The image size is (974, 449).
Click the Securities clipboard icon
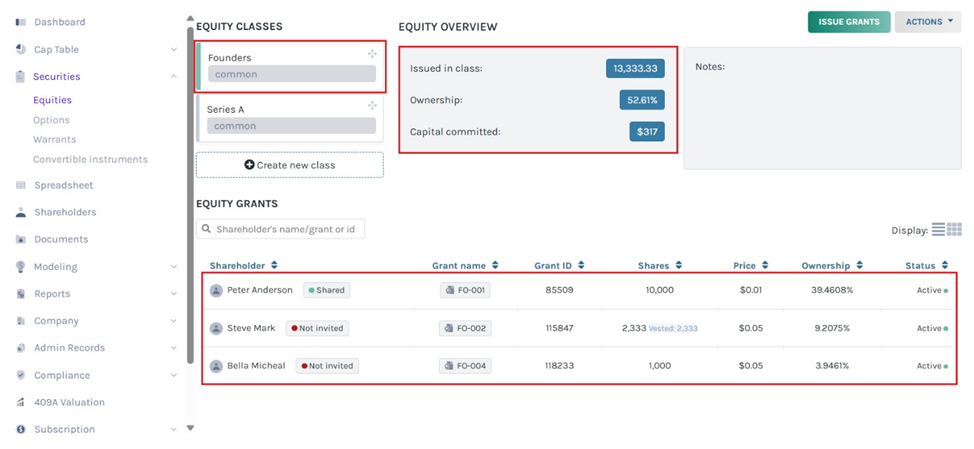pos(20,77)
